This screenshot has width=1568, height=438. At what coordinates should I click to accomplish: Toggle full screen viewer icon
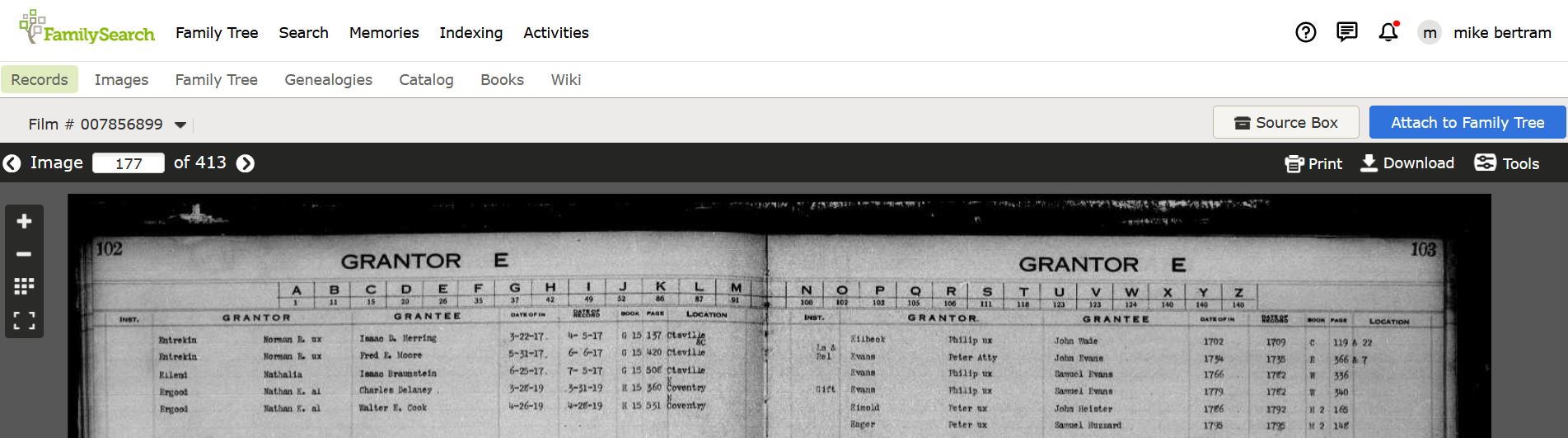click(x=24, y=321)
